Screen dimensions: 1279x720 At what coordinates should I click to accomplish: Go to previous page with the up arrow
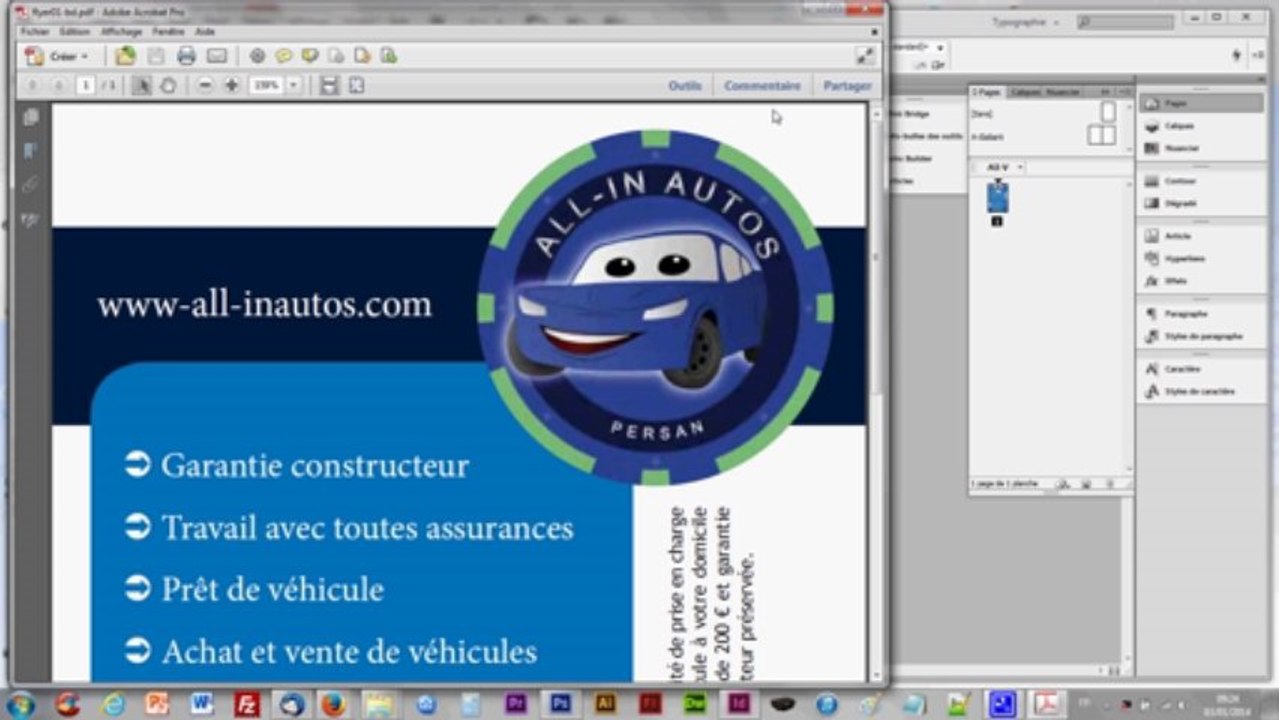pos(32,86)
